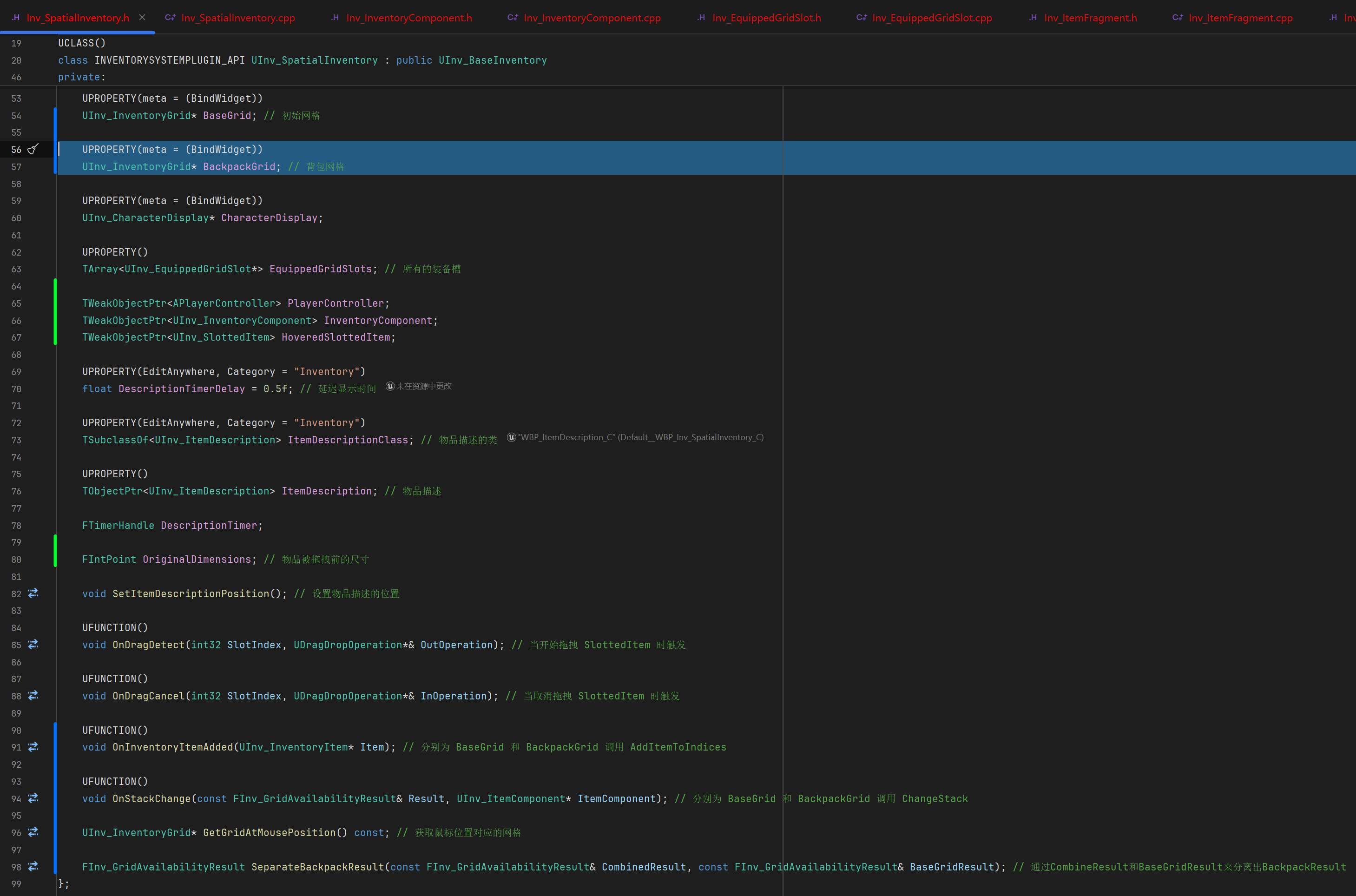Switch to the Inv_EquippedGridSlot.cpp tab
Image resolution: width=1356 pixels, height=896 pixels.
coord(931,18)
